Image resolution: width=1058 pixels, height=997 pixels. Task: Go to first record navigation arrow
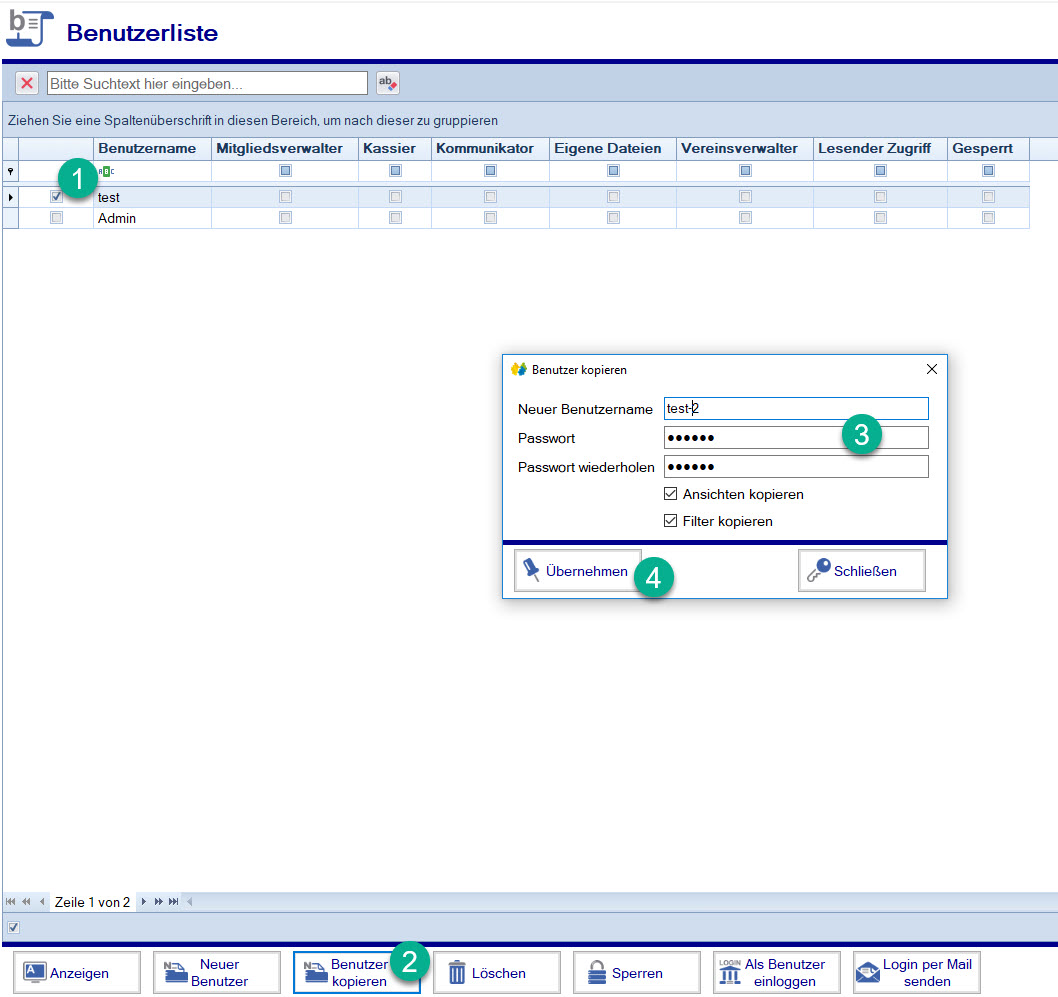point(10,902)
